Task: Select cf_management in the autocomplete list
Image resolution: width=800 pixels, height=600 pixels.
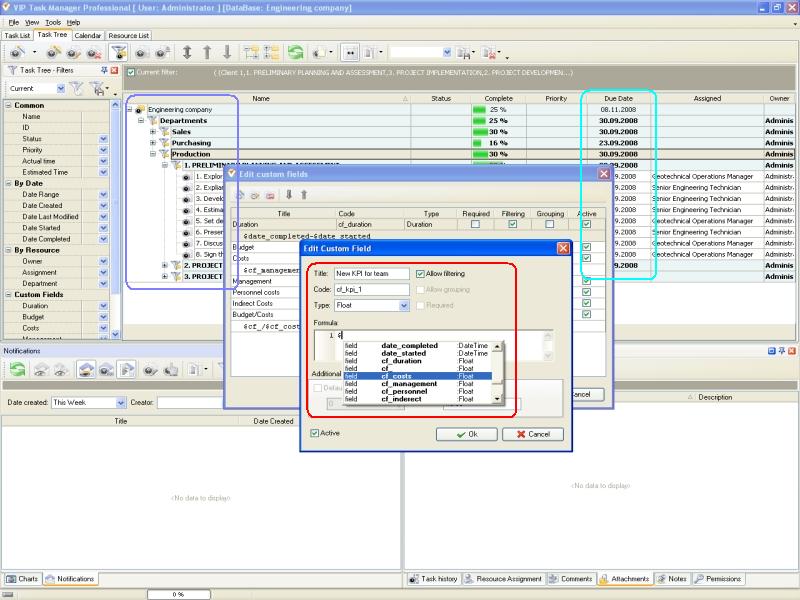Action: point(417,384)
